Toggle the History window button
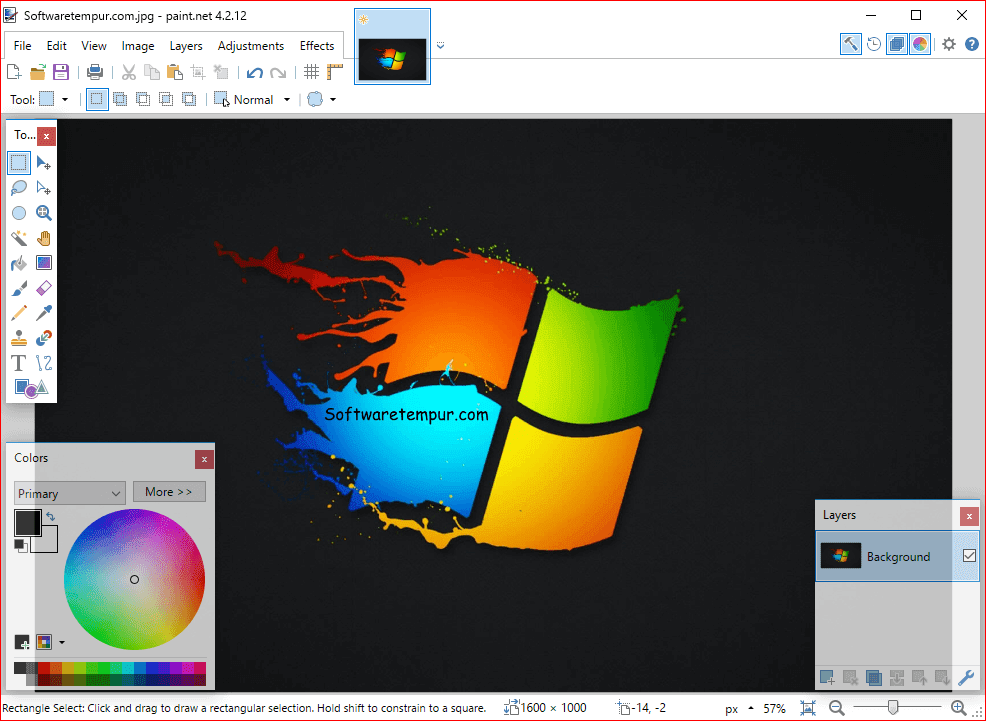Screen dimensions: 986x721 [x=874, y=44]
